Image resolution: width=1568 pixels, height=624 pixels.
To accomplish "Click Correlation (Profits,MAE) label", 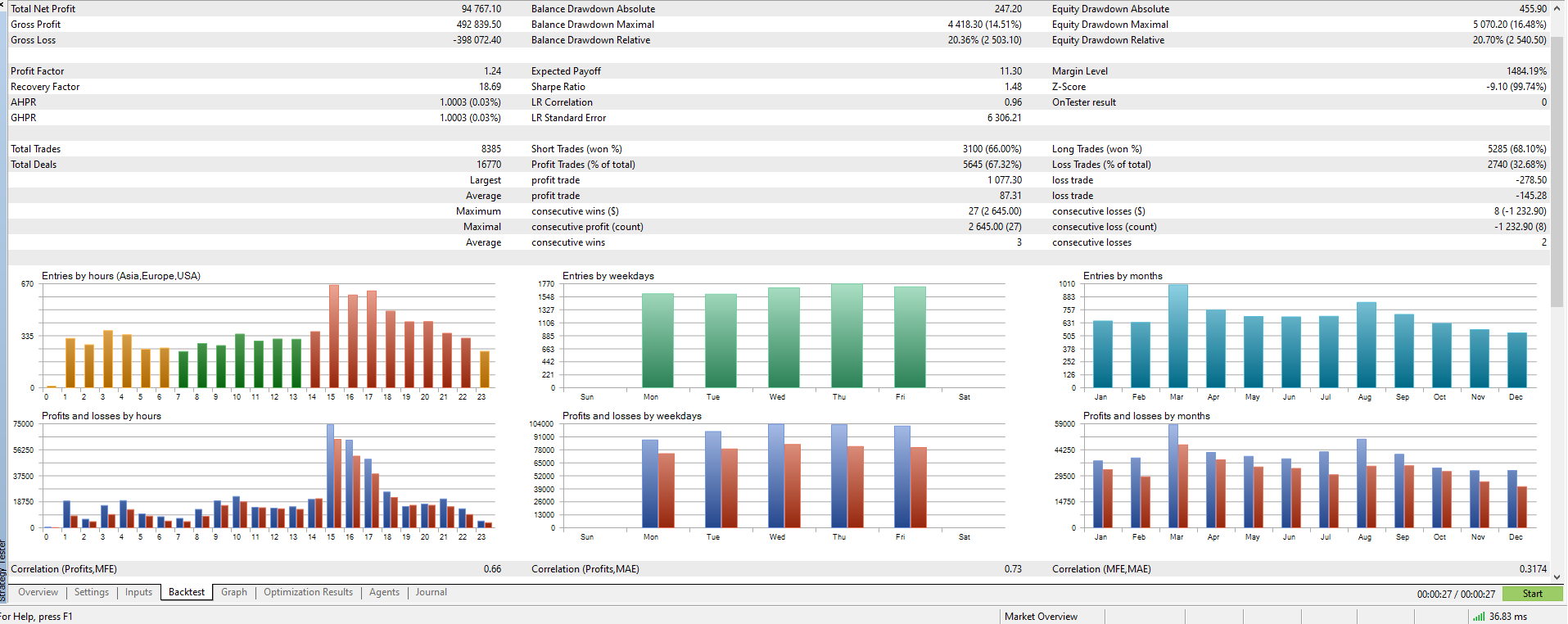I will pyautogui.click(x=585, y=569).
